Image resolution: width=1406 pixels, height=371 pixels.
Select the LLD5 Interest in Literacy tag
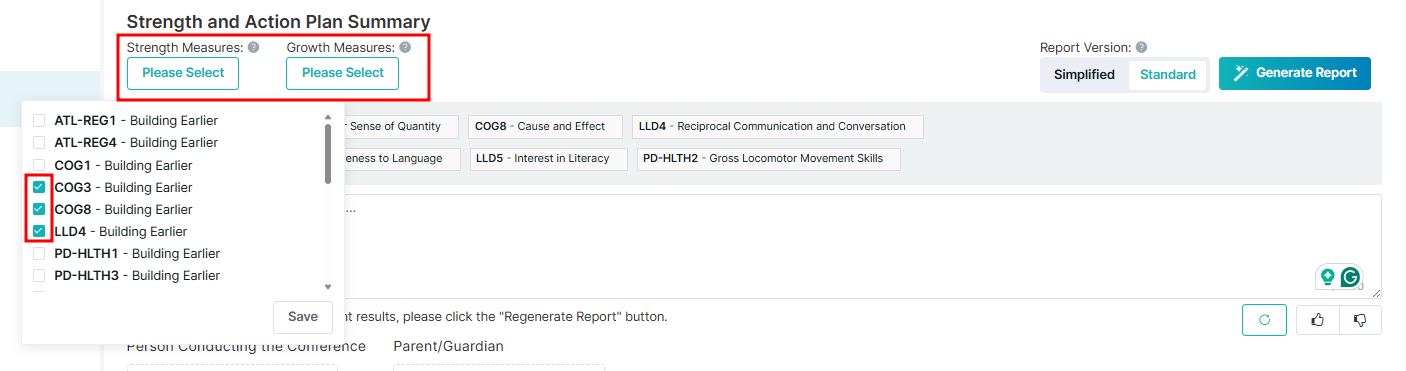point(549,159)
